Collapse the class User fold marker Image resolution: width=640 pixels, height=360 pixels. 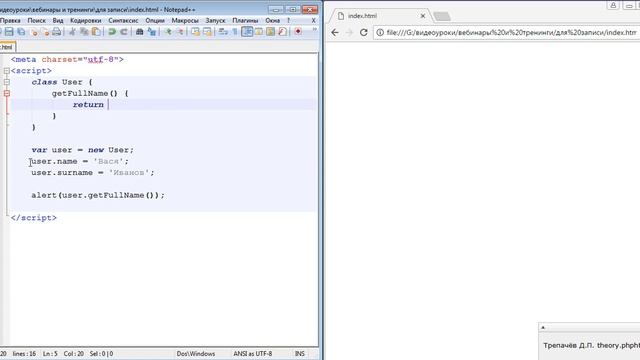(7, 82)
